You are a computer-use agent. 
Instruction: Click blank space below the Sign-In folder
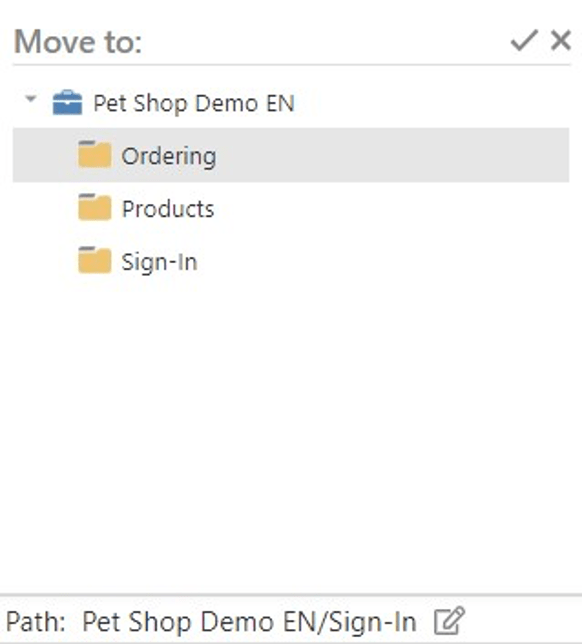(291, 431)
